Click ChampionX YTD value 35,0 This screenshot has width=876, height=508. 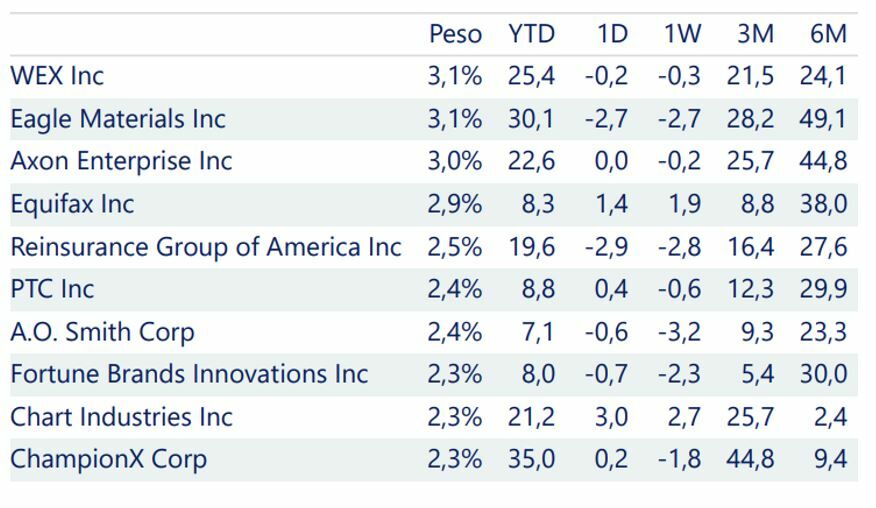pyautogui.click(x=532, y=459)
